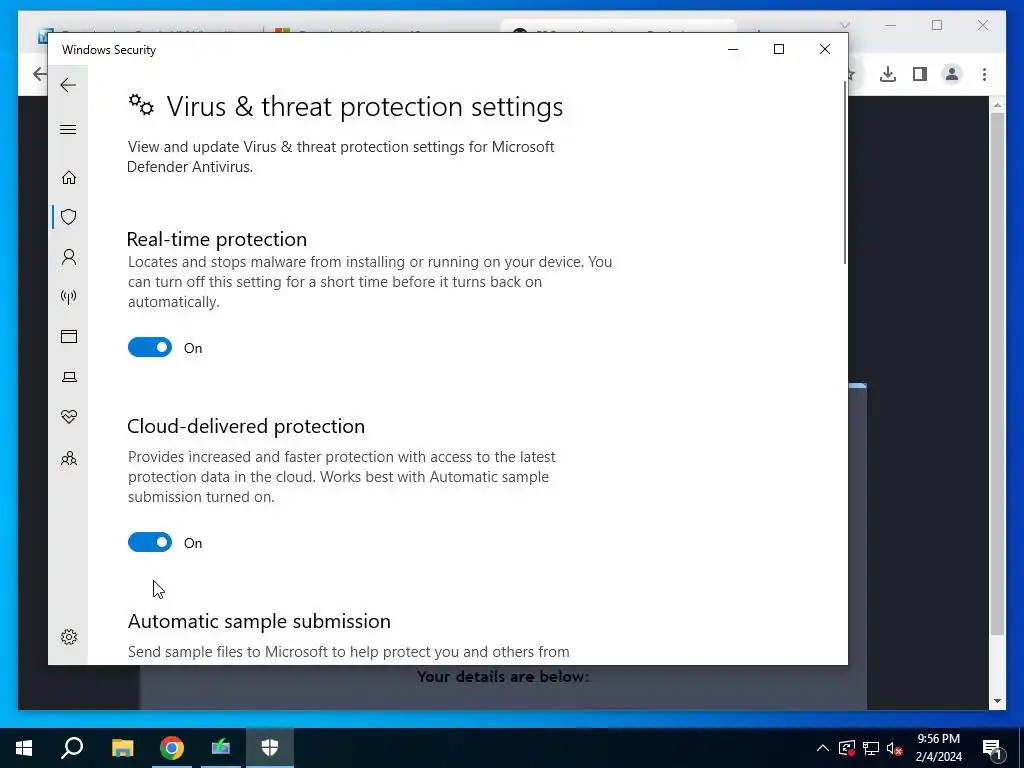
Task: Open taskbar Search magnifier
Action: (x=72, y=748)
